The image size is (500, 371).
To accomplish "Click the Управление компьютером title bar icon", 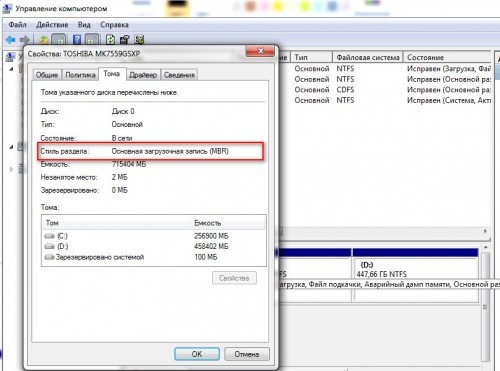I will pyautogui.click(x=7, y=8).
